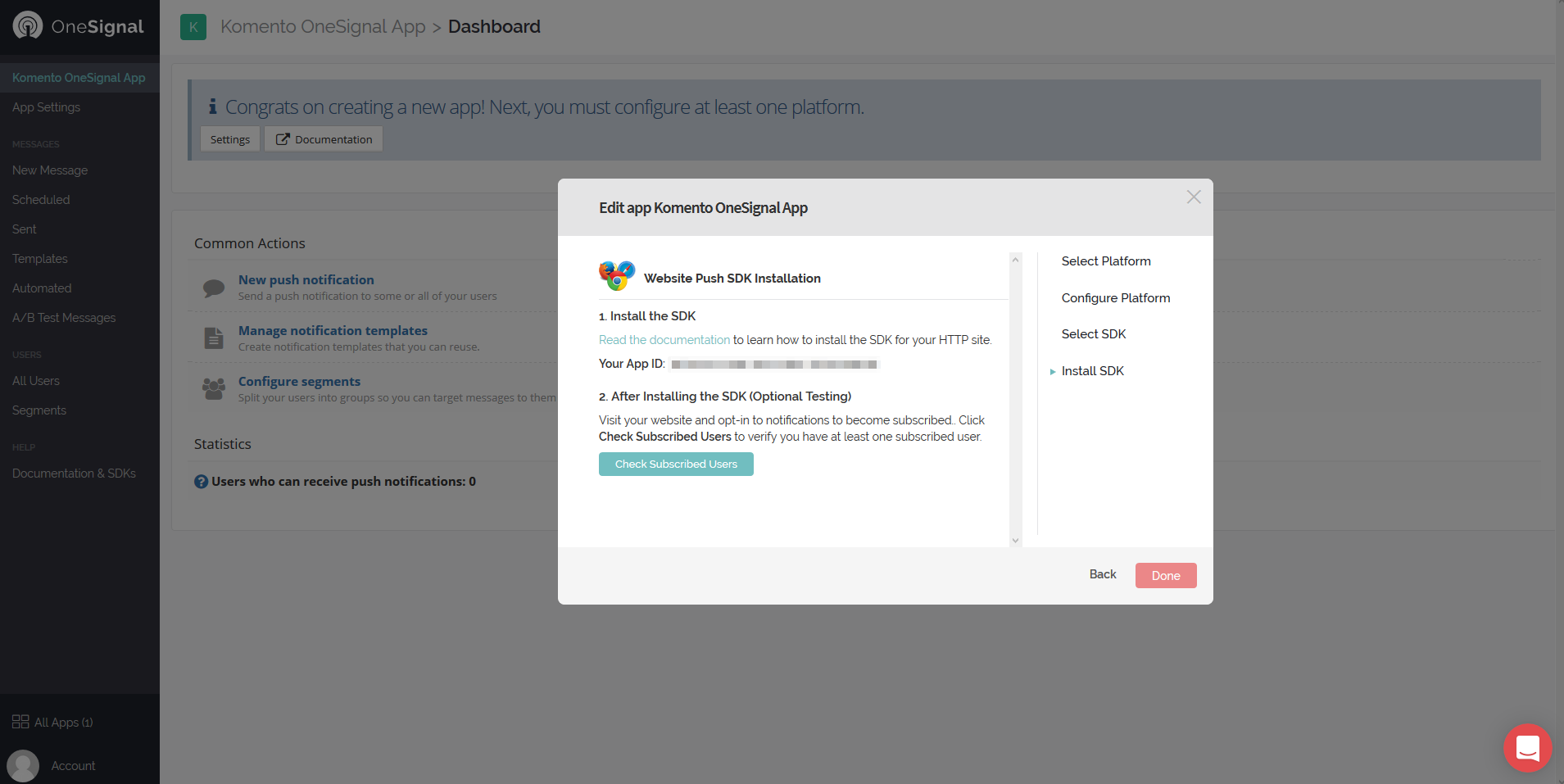Select the Install SDK step

pyautogui.click(x=1093, y=371)
